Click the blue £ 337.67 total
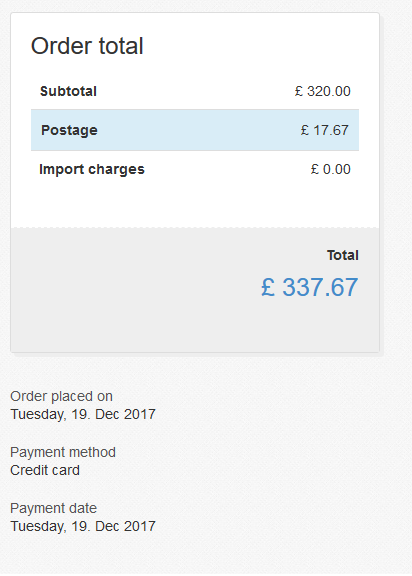412x576 pixels. click(309, 287)
